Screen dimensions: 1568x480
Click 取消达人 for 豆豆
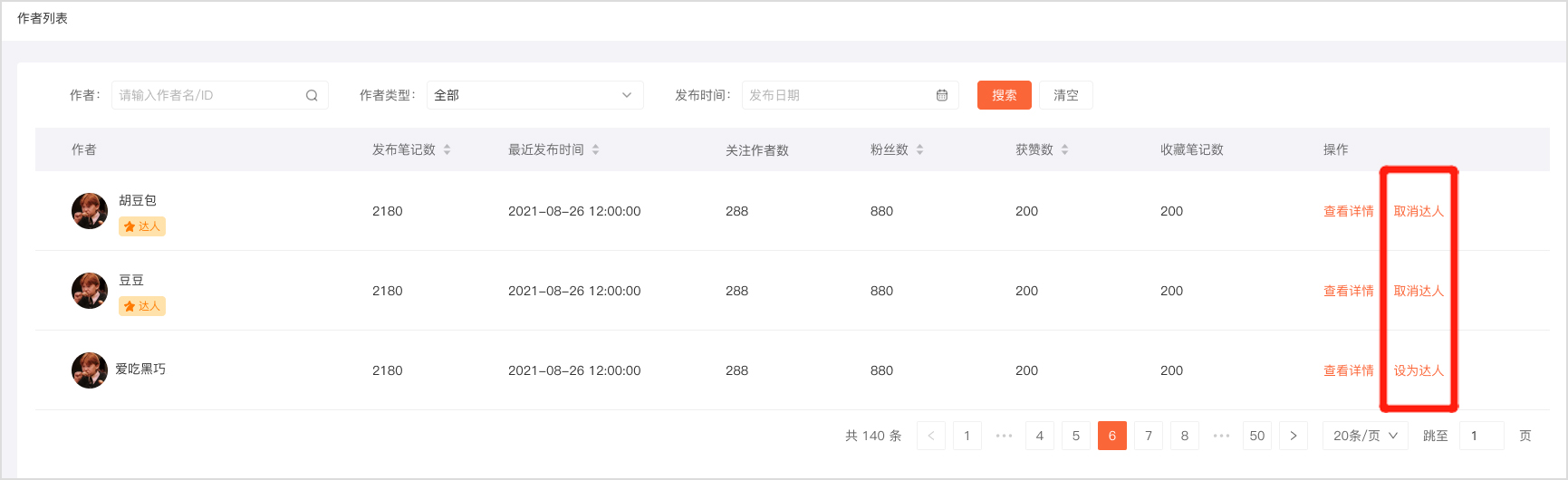tap(1419, 291)
